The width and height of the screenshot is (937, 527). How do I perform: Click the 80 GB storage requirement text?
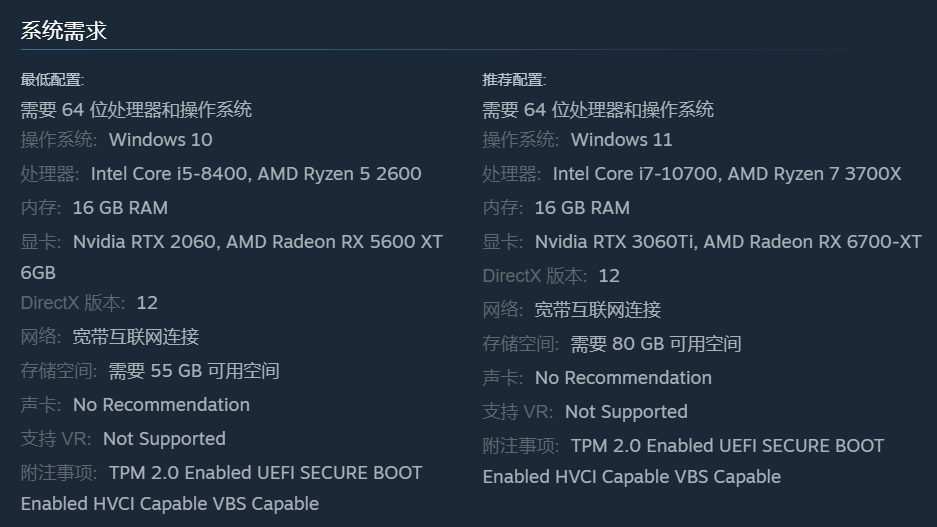(655, 344)
